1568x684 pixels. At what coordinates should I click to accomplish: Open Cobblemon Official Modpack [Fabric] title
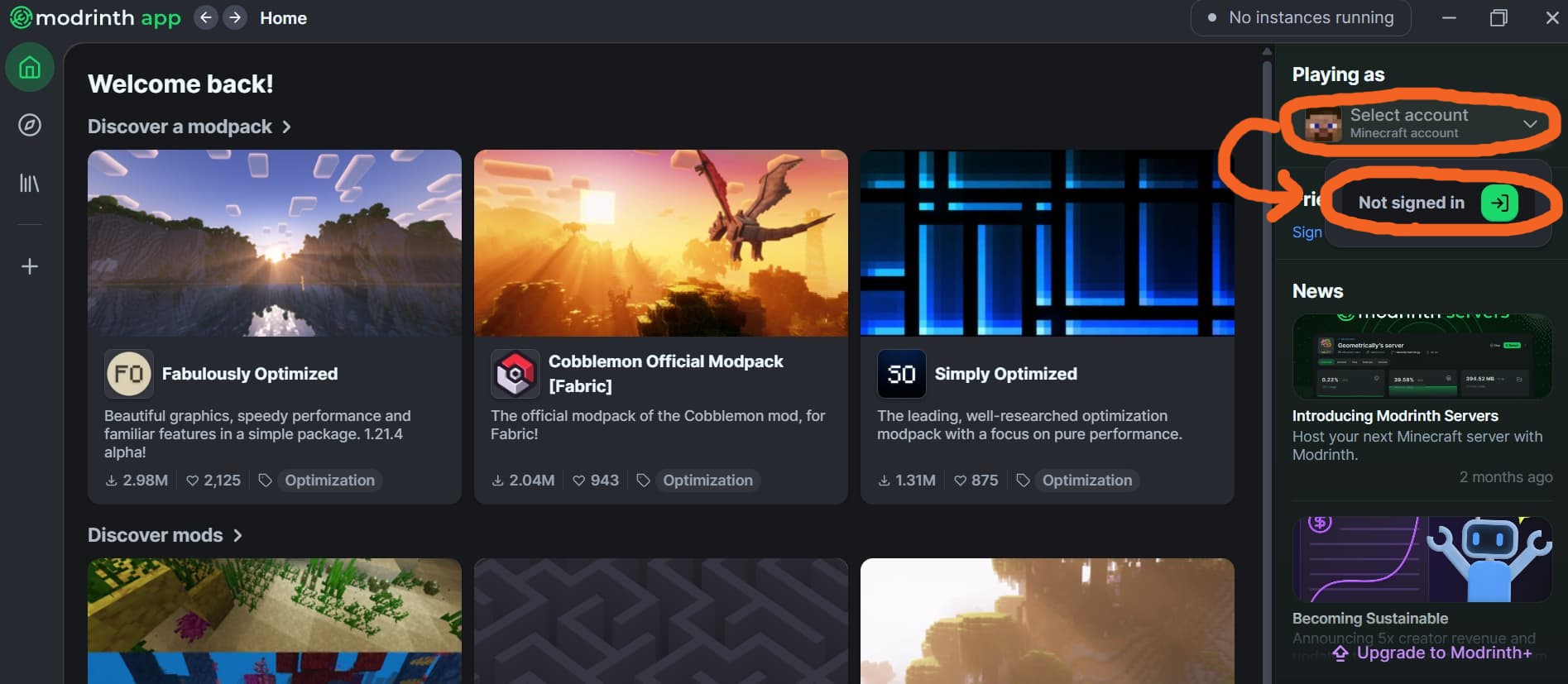click(665, 374)
